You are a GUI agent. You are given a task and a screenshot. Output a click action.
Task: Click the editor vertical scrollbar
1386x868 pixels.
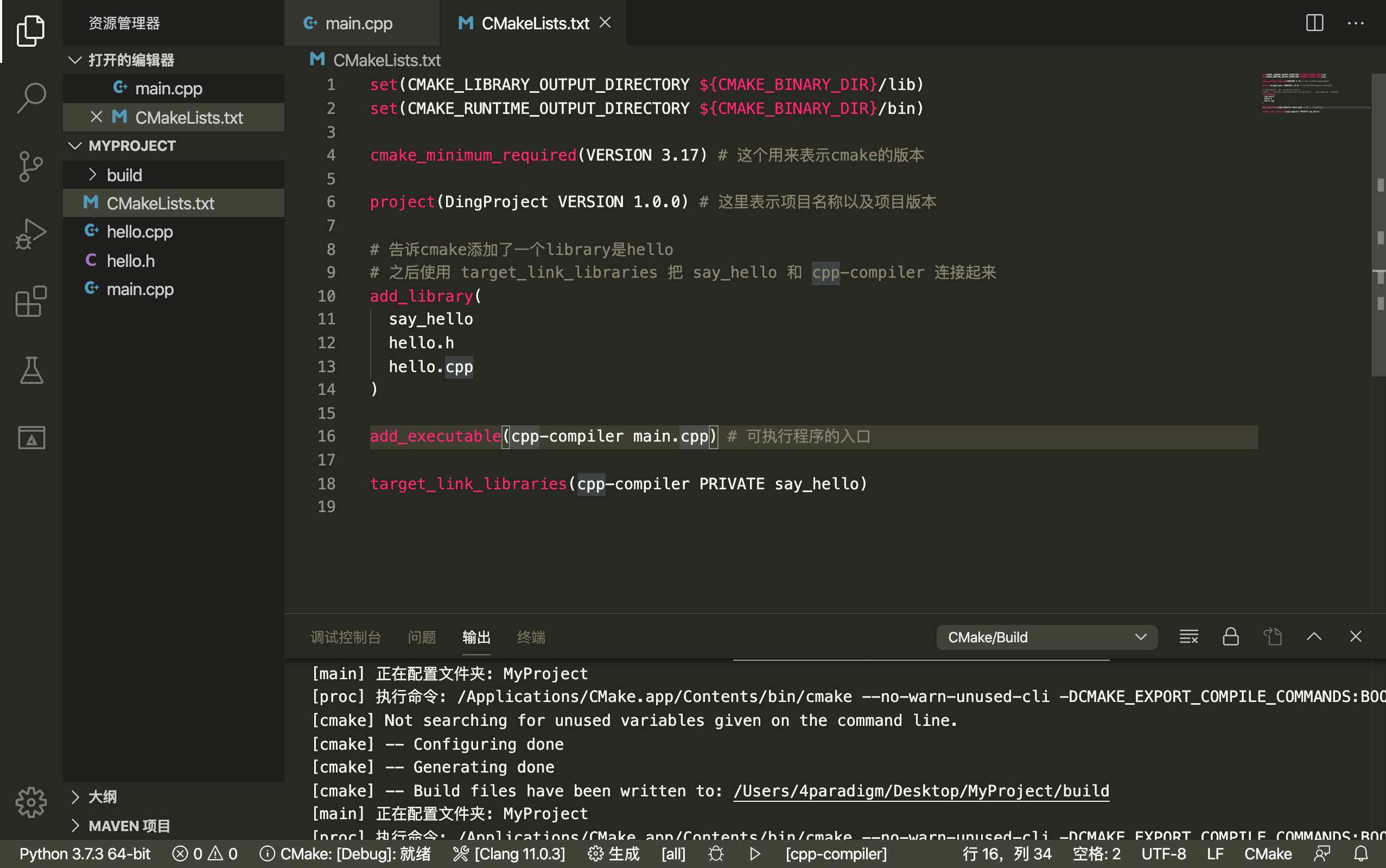click(x=1378, y=225)
